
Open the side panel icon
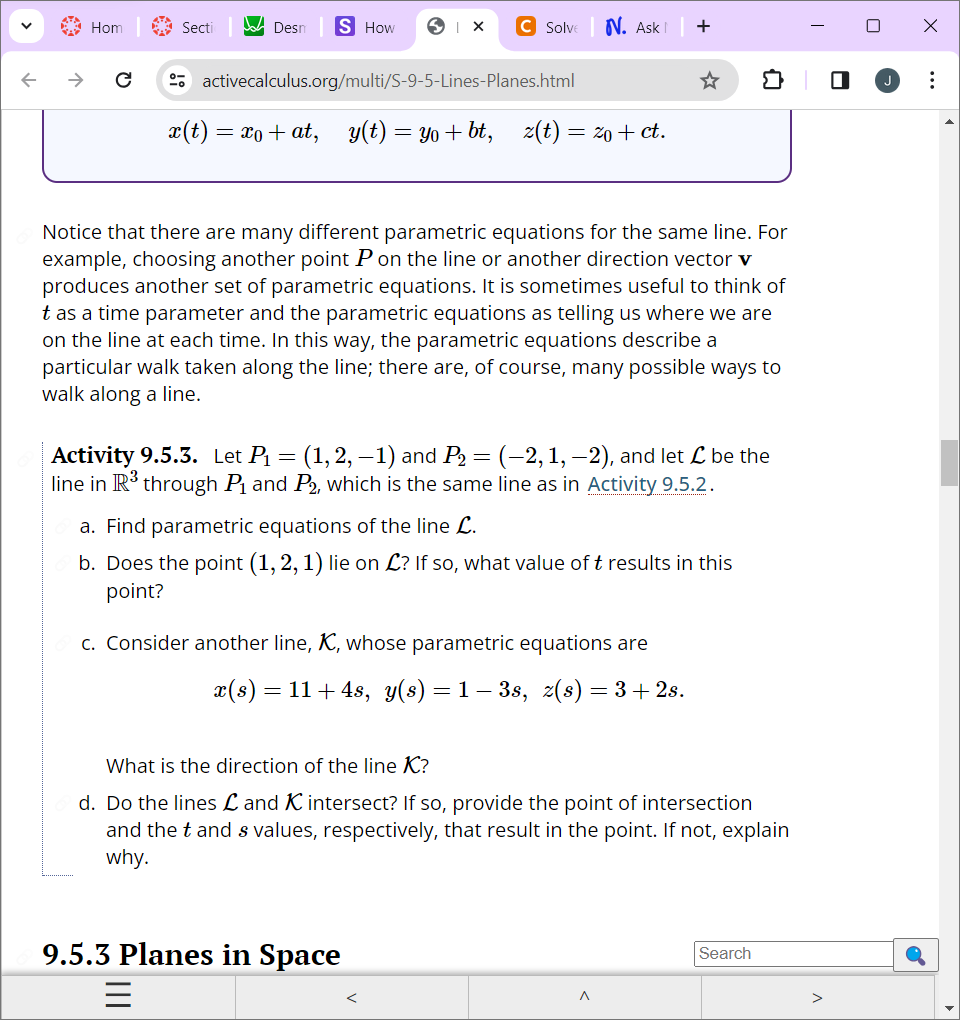point(839,81)
